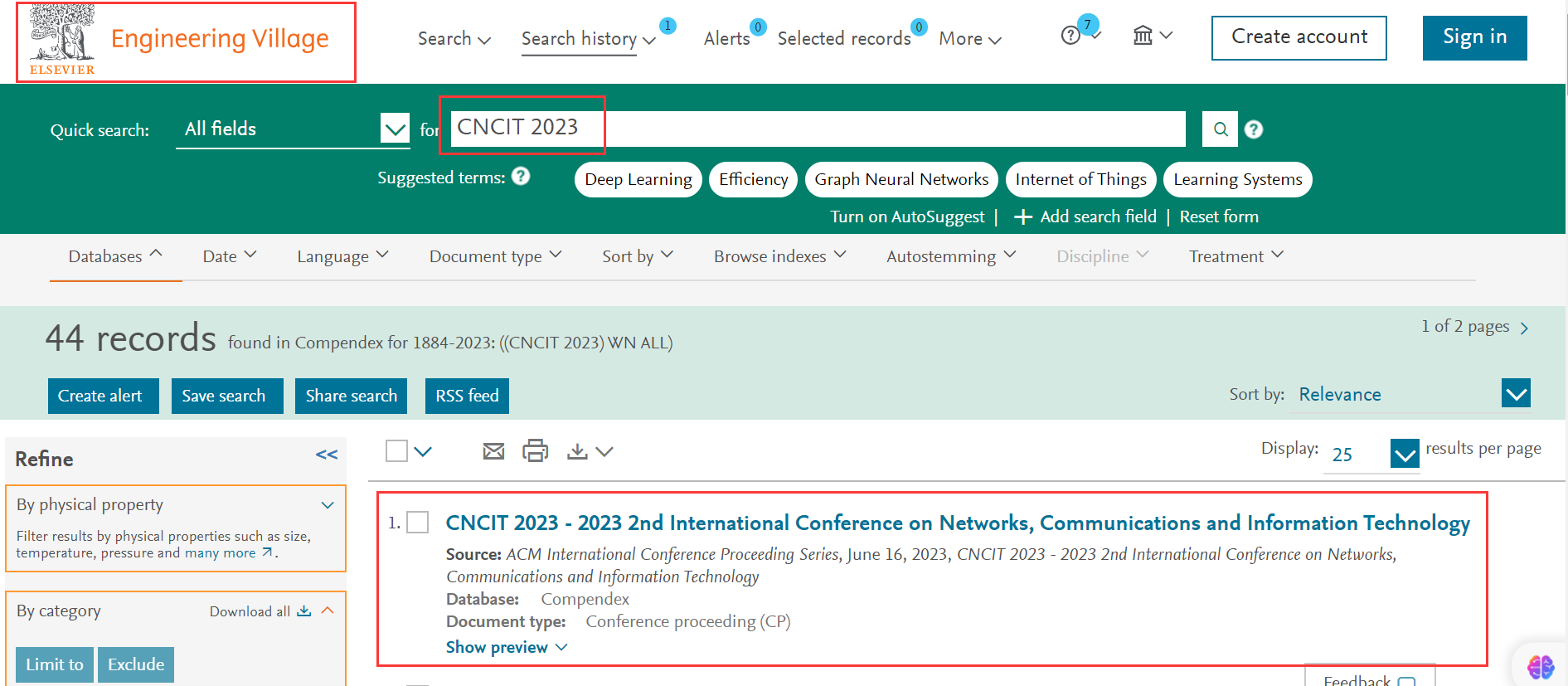1568x686 pixels.
Task: Open Search history menu
Action: click(x=588, y=38)
